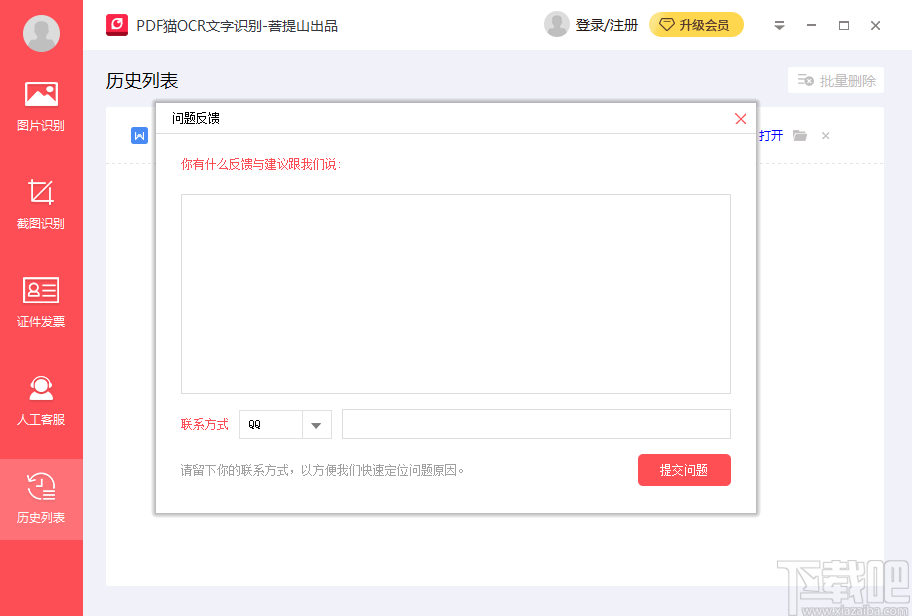
Task: Switch to 证件发票 recognition mode
Action: click(x=41, y=300)
